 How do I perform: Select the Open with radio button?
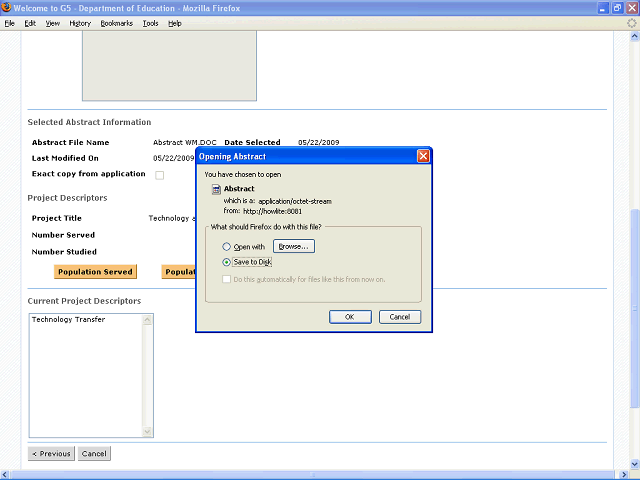(227, 247)
